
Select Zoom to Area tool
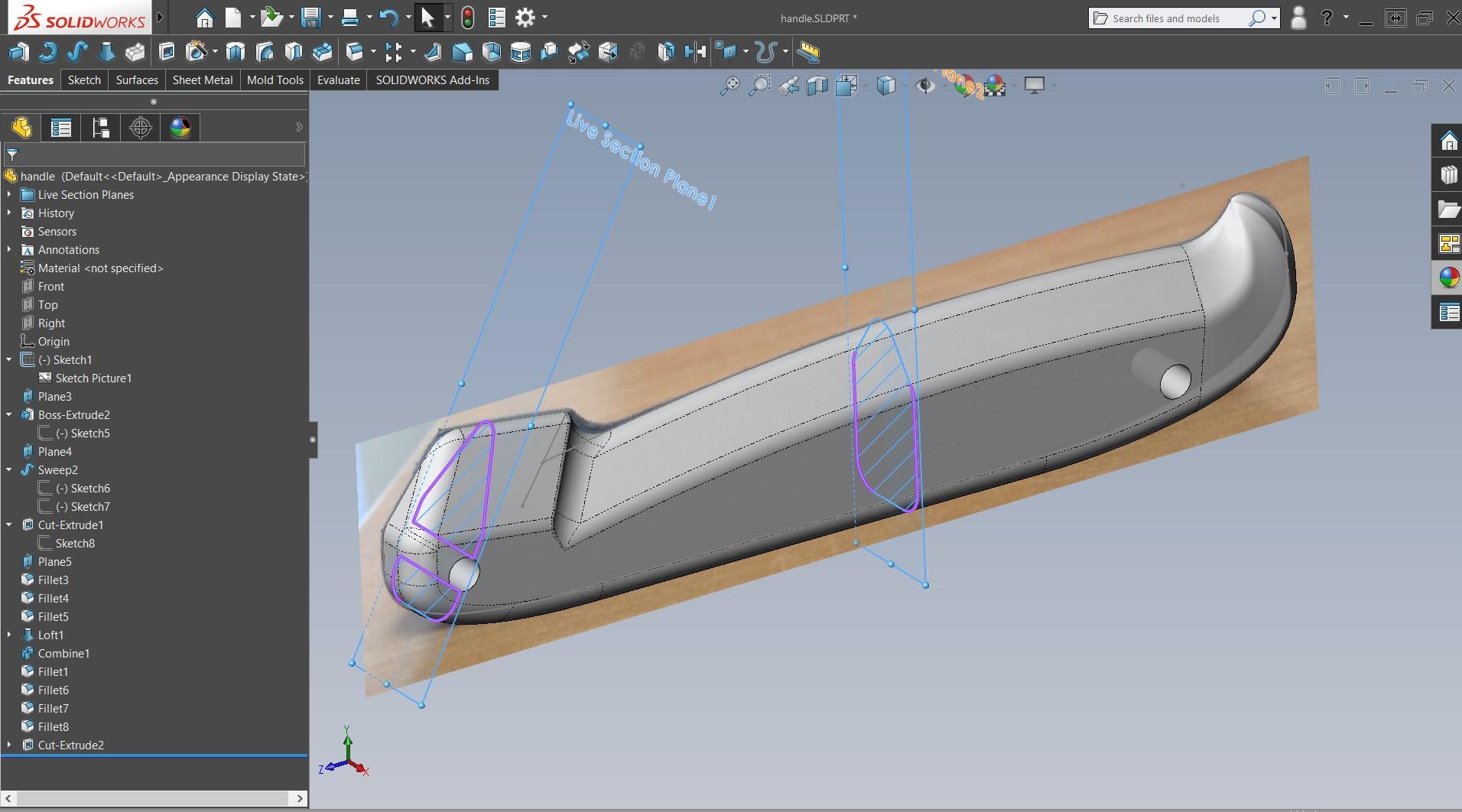click(x=759, y=86)
